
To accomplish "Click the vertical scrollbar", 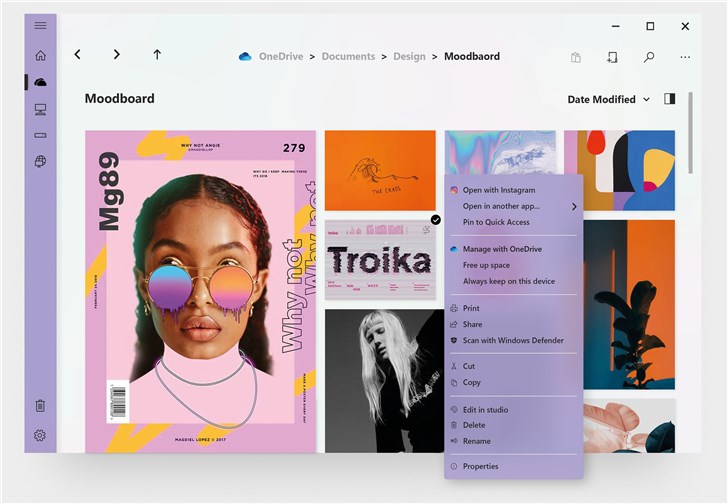I will coord(690,133).
